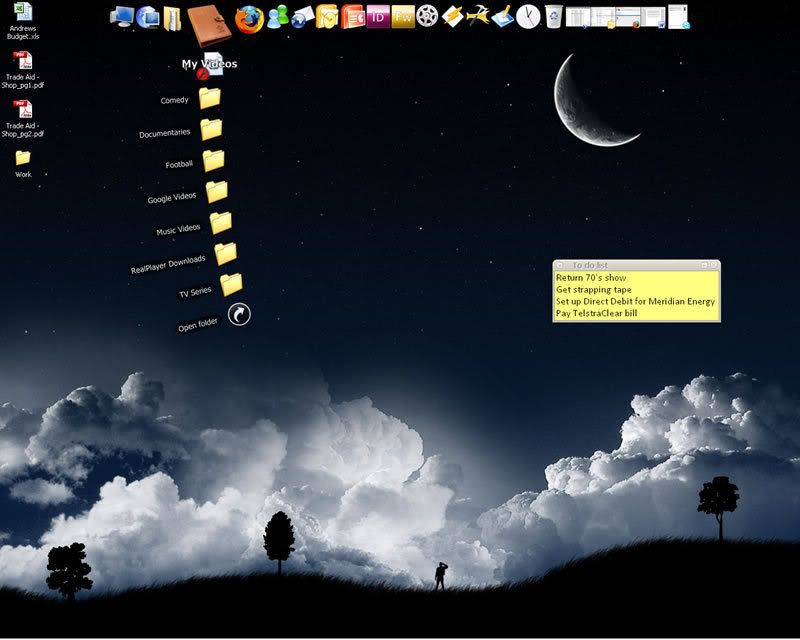
Task: Switch to window thumbnail with Internet Explorer badge
Action: (679, 17)
